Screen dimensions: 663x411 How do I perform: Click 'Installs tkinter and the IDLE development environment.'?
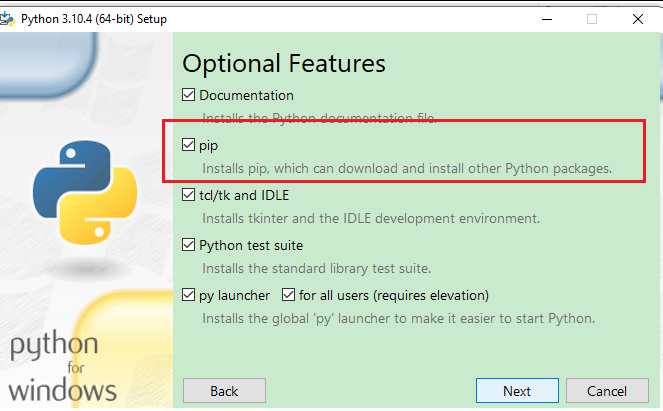[371, 218]
